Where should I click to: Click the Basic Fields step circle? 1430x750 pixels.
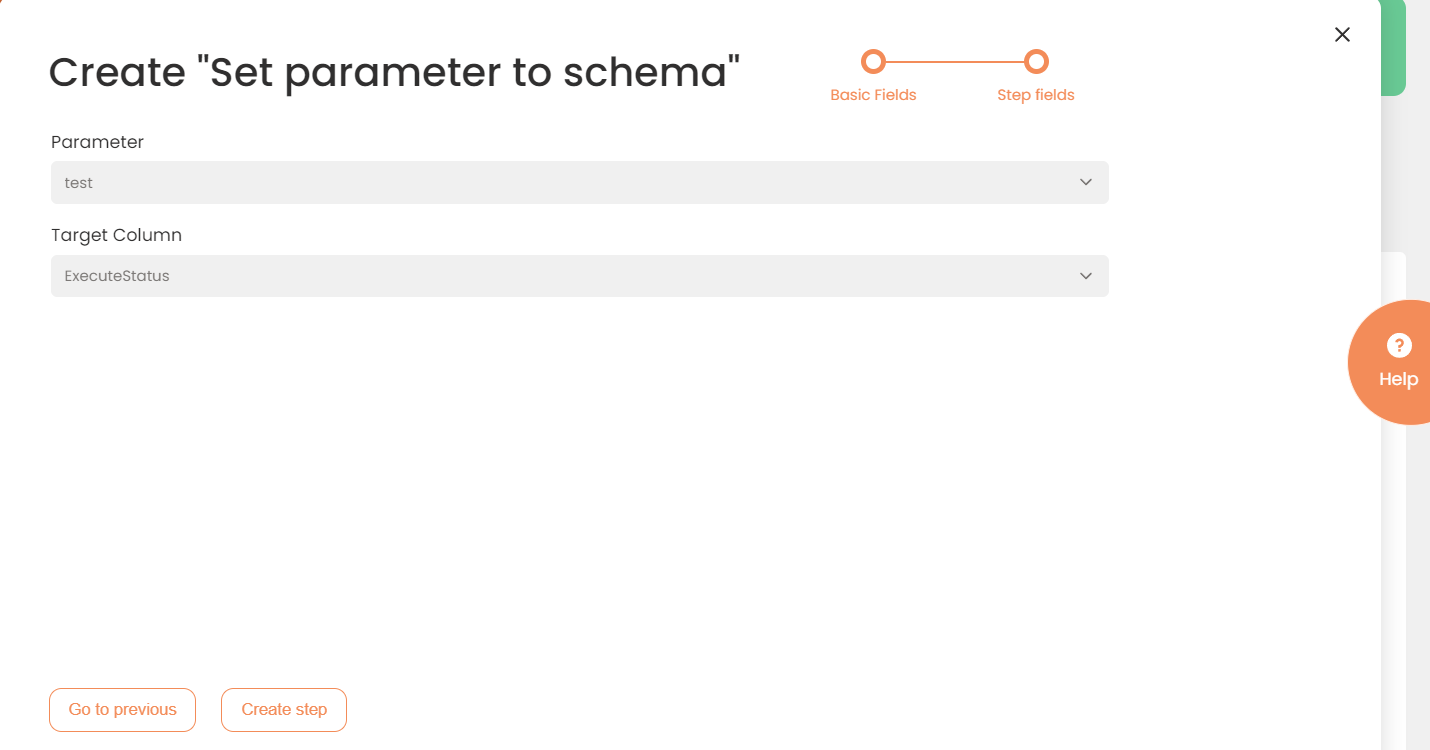(873, 62)
